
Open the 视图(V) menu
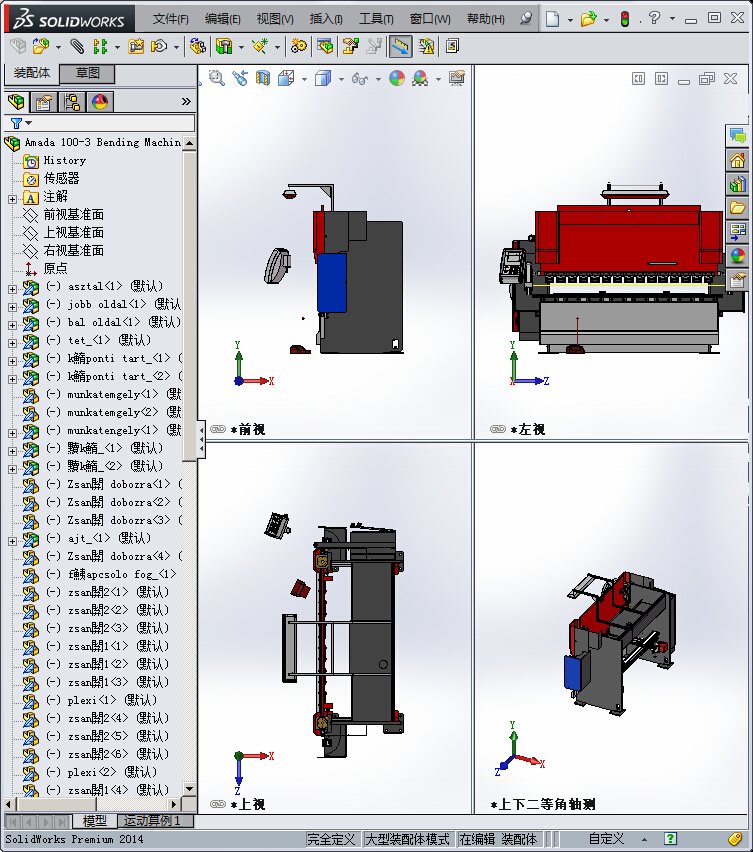tap(275, 19)
